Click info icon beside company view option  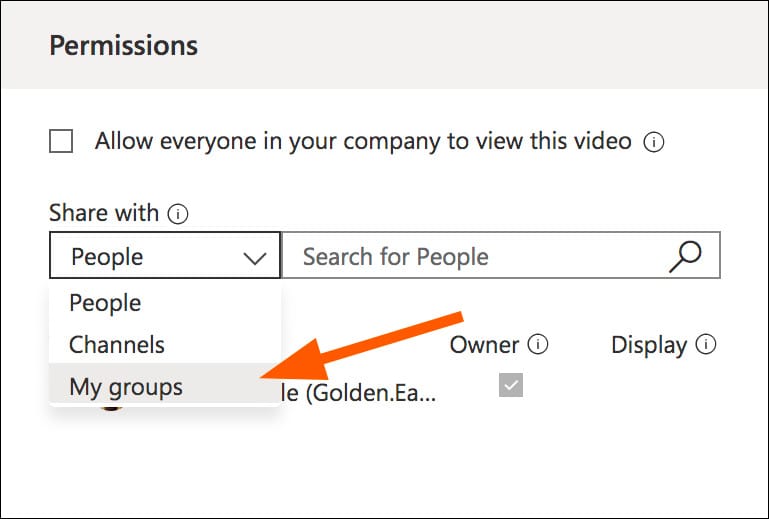coord(654,142)
